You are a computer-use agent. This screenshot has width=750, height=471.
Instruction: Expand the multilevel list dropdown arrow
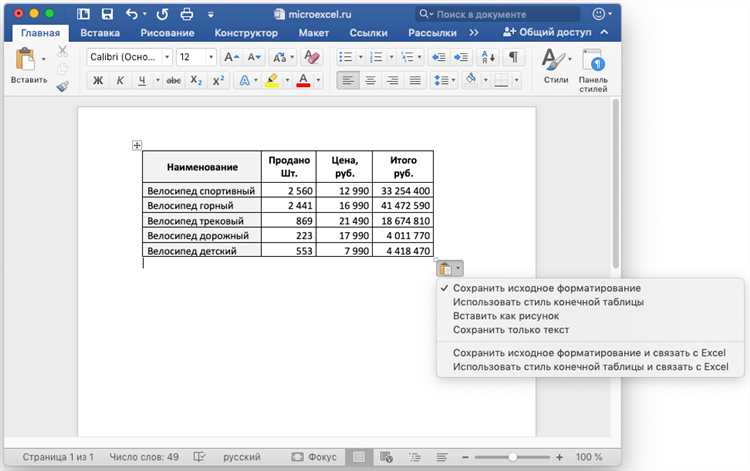pos(419,57)
